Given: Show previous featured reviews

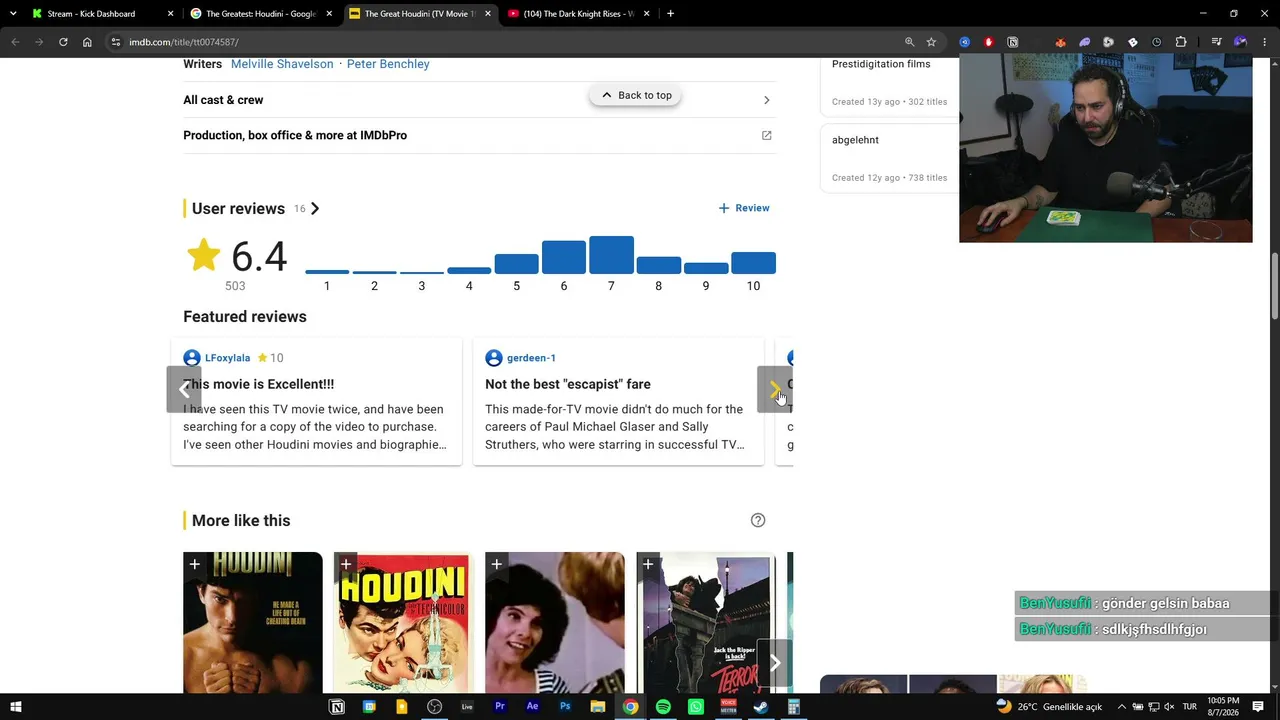Looking at the screenshot, I should [184, 390].
